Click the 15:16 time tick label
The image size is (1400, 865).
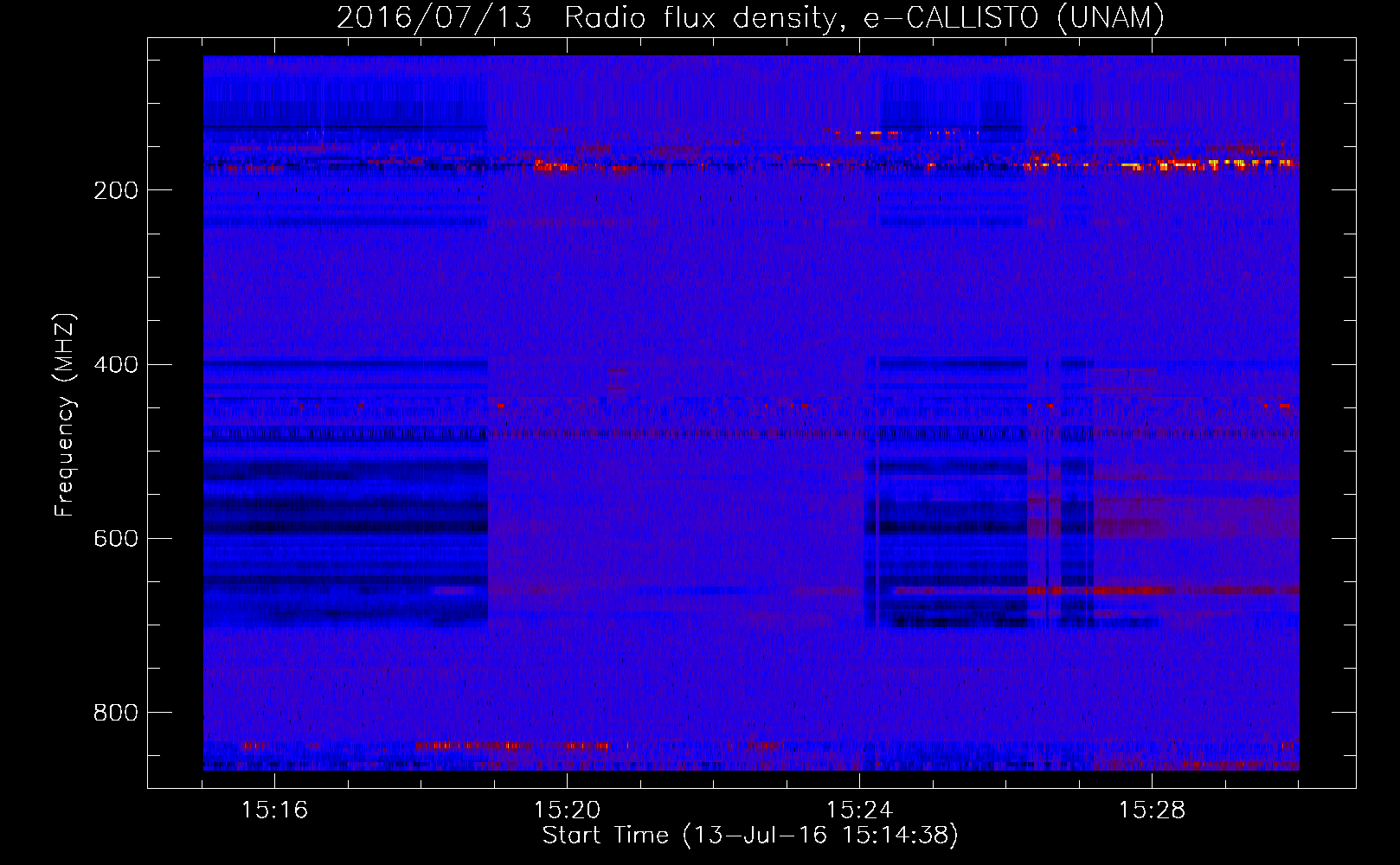tap(274, 811)
